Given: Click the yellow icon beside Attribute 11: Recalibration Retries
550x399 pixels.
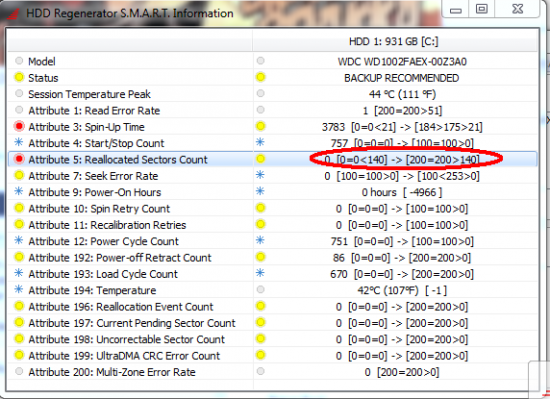Looking at the screenshot, I should click(x=19, y=224).
